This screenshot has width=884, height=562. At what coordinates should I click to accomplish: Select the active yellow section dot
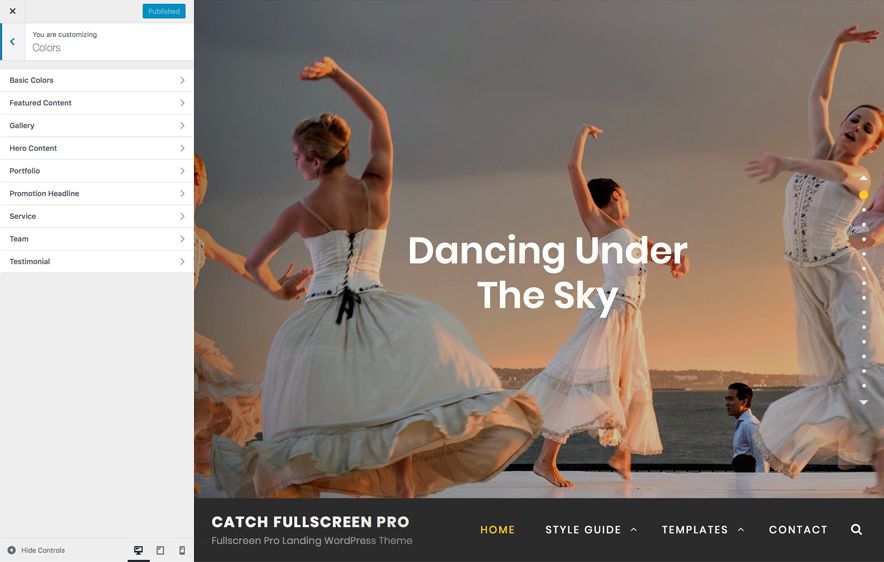[863, 194]
